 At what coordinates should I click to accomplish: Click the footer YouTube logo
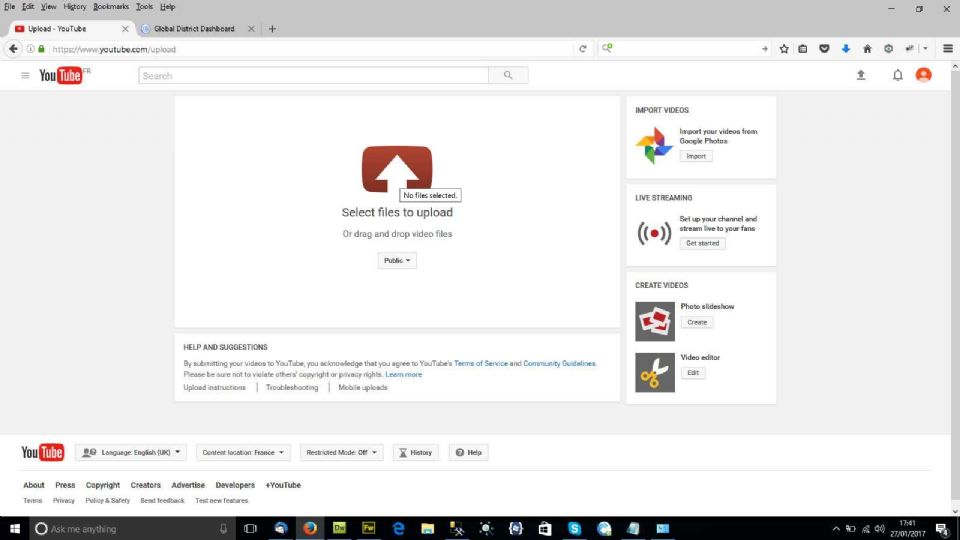[42, 452]
